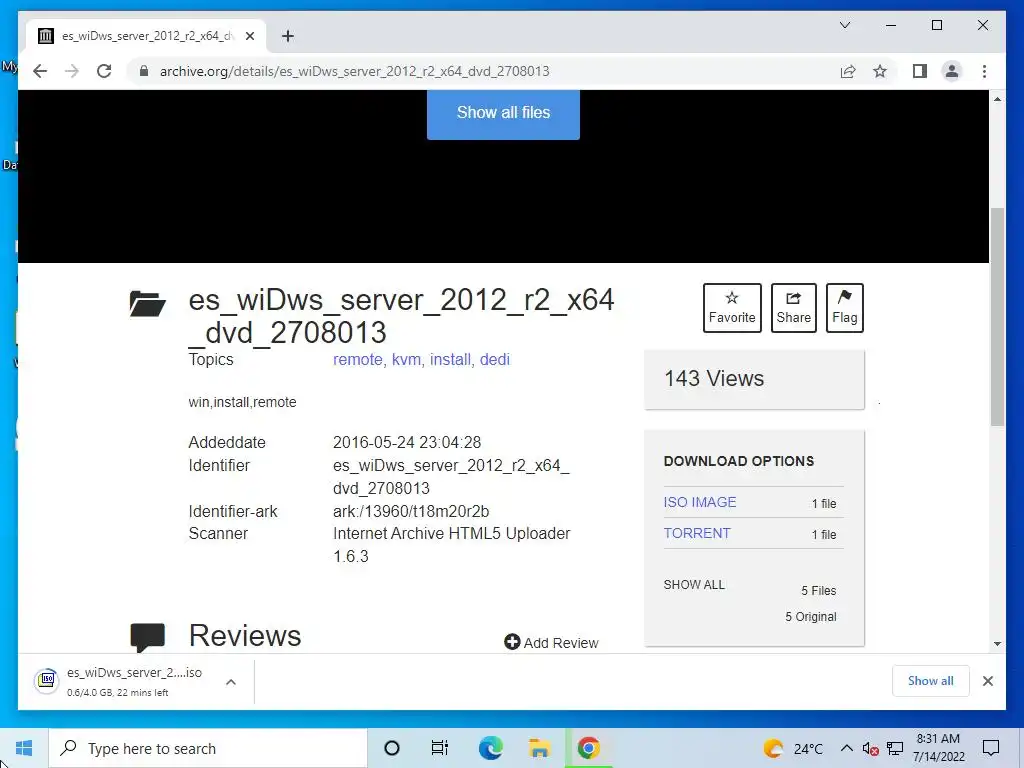Screen dimensions: 1024x768
Task: Expand download item options chevron
Action: 231,682
